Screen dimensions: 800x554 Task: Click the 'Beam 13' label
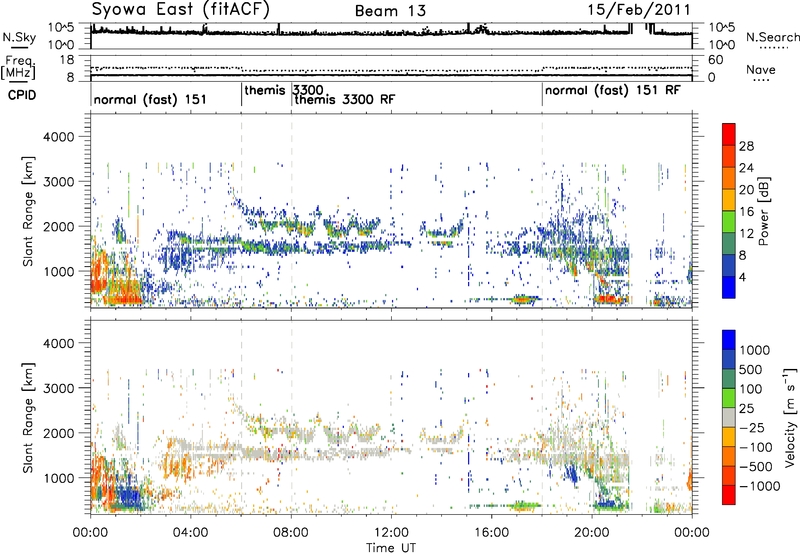click(x=390, y=11)
